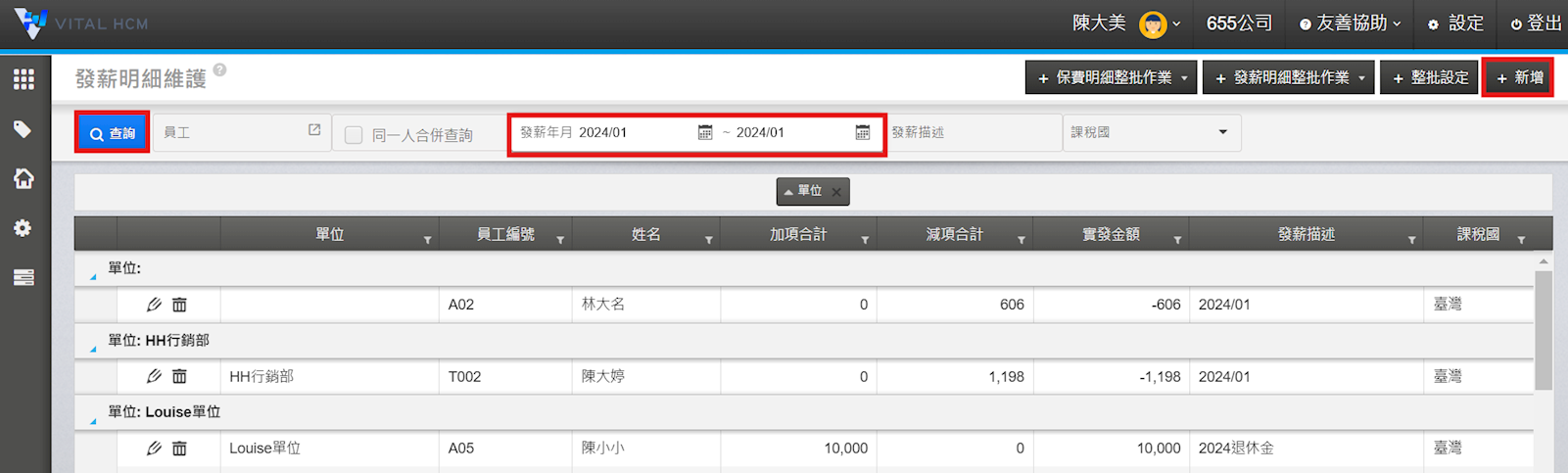Click the apps grid icon in sidebar
The image size is (1568, 473).
(24, 79)
